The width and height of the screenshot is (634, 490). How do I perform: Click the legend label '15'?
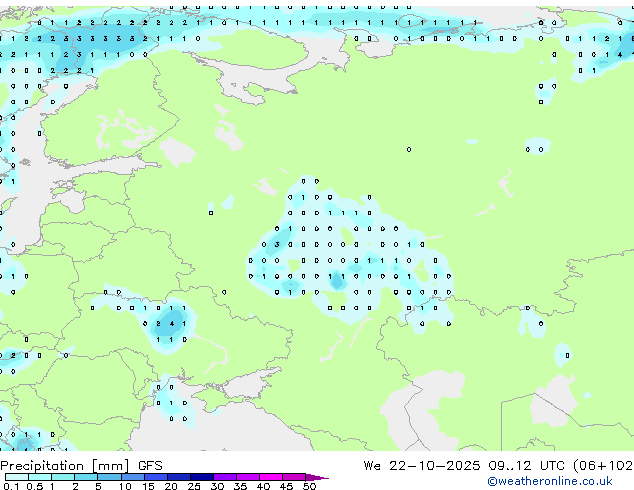coord(148,486)
